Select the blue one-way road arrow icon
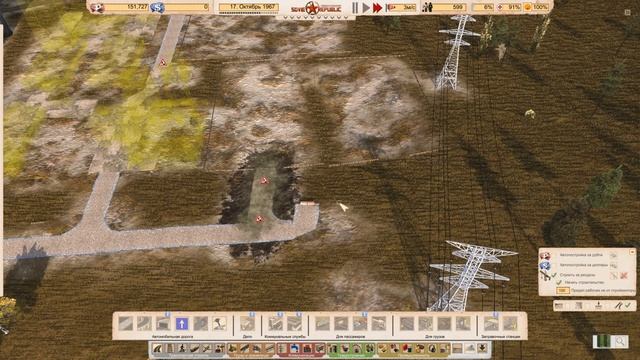640x360 pixels. point(182,324)
